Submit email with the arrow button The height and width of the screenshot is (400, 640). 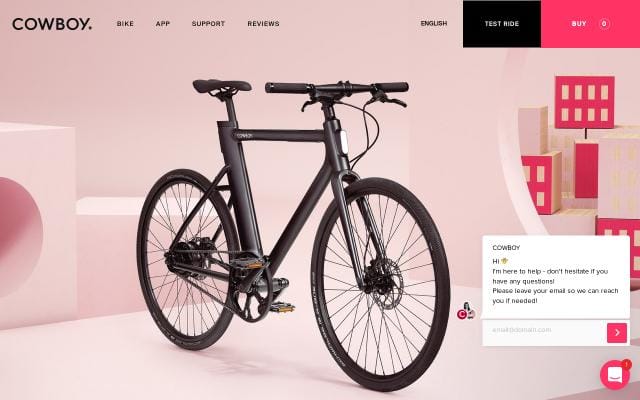(x=617, y=333)
